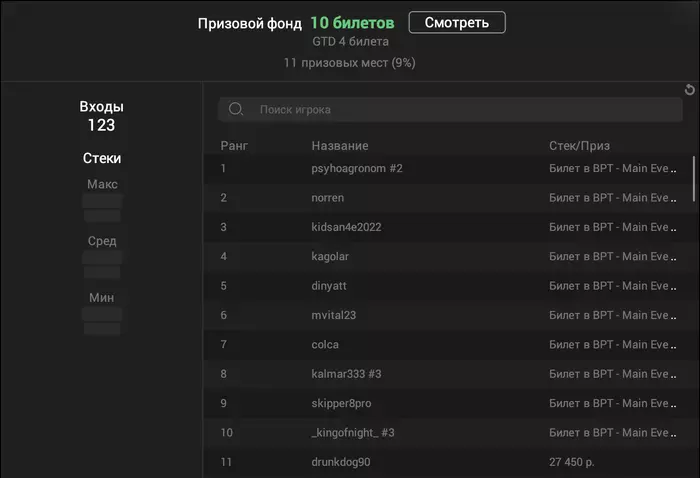The width and height of the screenshot is (700, 478).
Task: Pick skipper8pro in the ranking
Action: click(x=341, y=403)
